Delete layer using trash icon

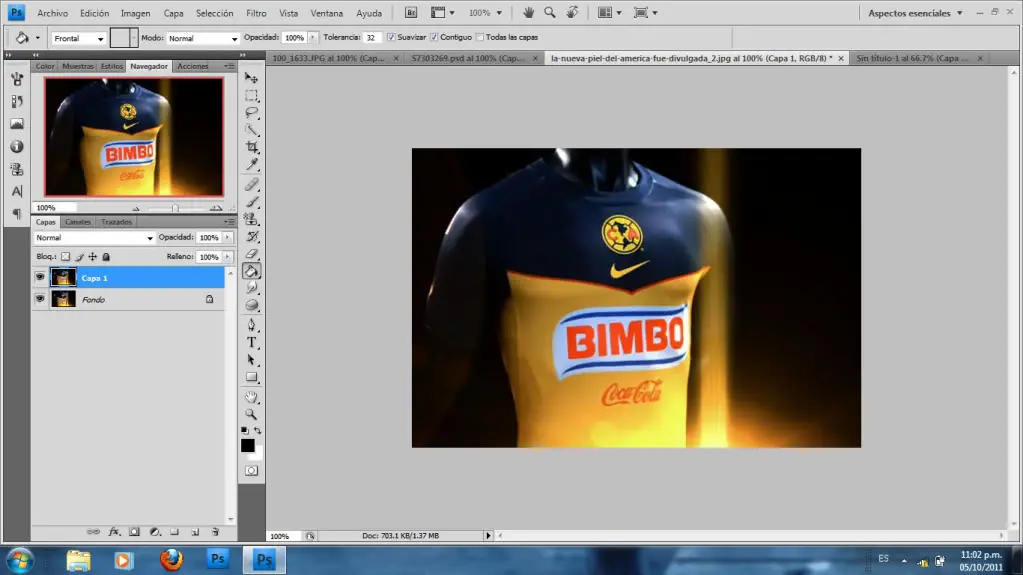click(215, 532)
